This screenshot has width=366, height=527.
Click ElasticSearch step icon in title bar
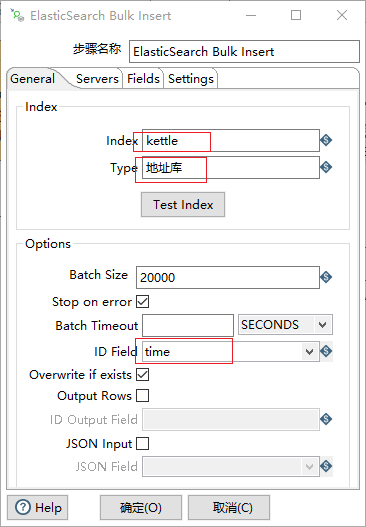pyautogui.click(x=17, y=15)
